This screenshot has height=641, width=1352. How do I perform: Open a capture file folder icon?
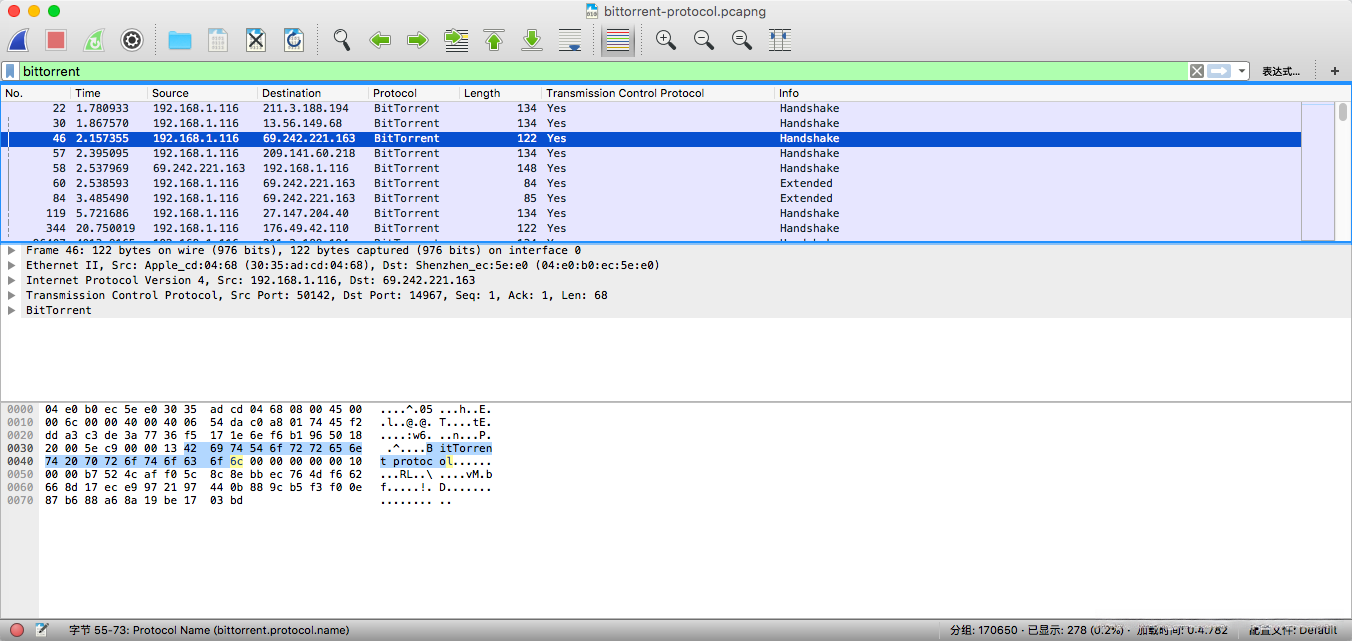[180, 40]
